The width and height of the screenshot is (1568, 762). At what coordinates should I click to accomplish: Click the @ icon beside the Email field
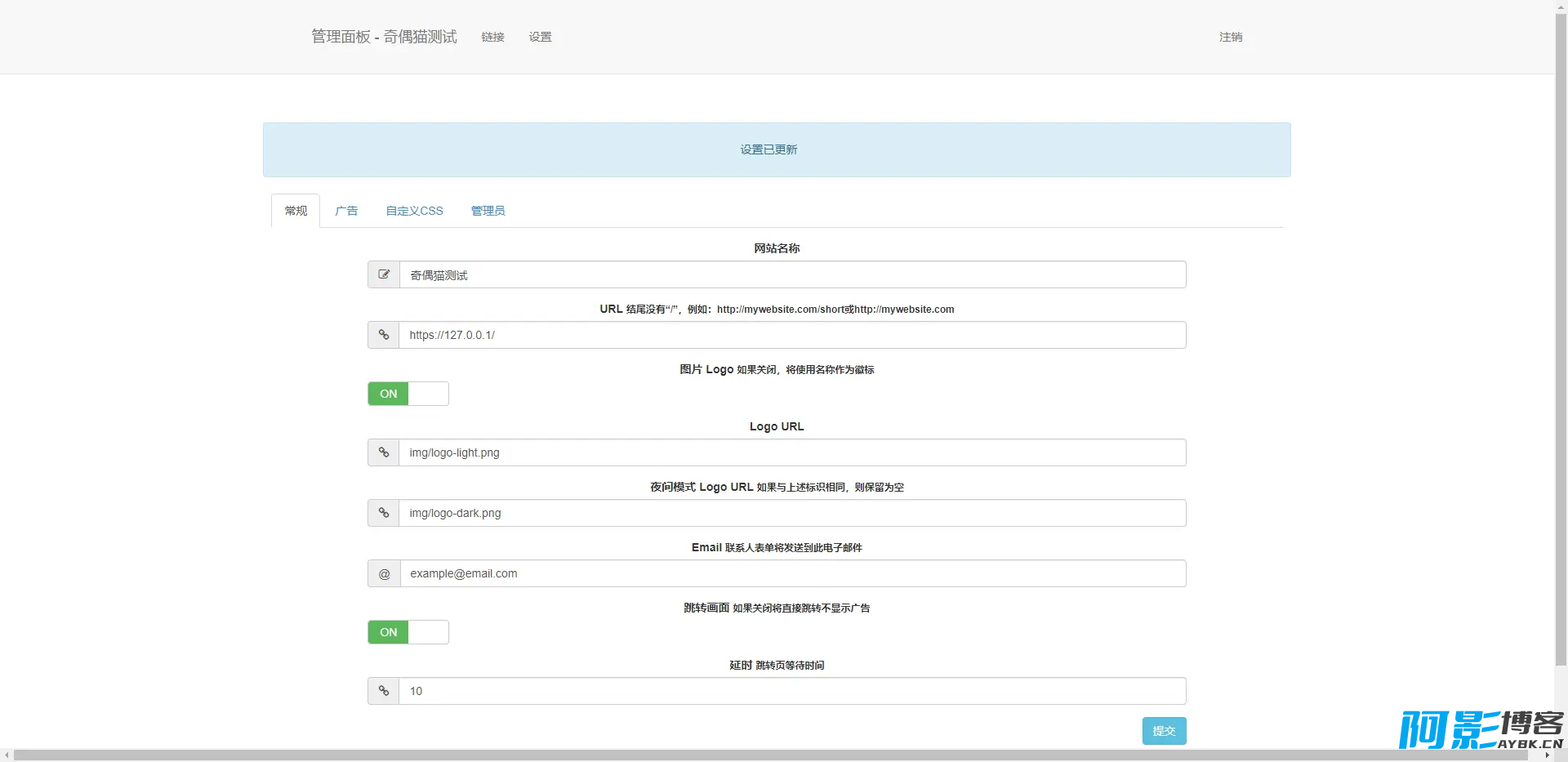click(384, 574)
